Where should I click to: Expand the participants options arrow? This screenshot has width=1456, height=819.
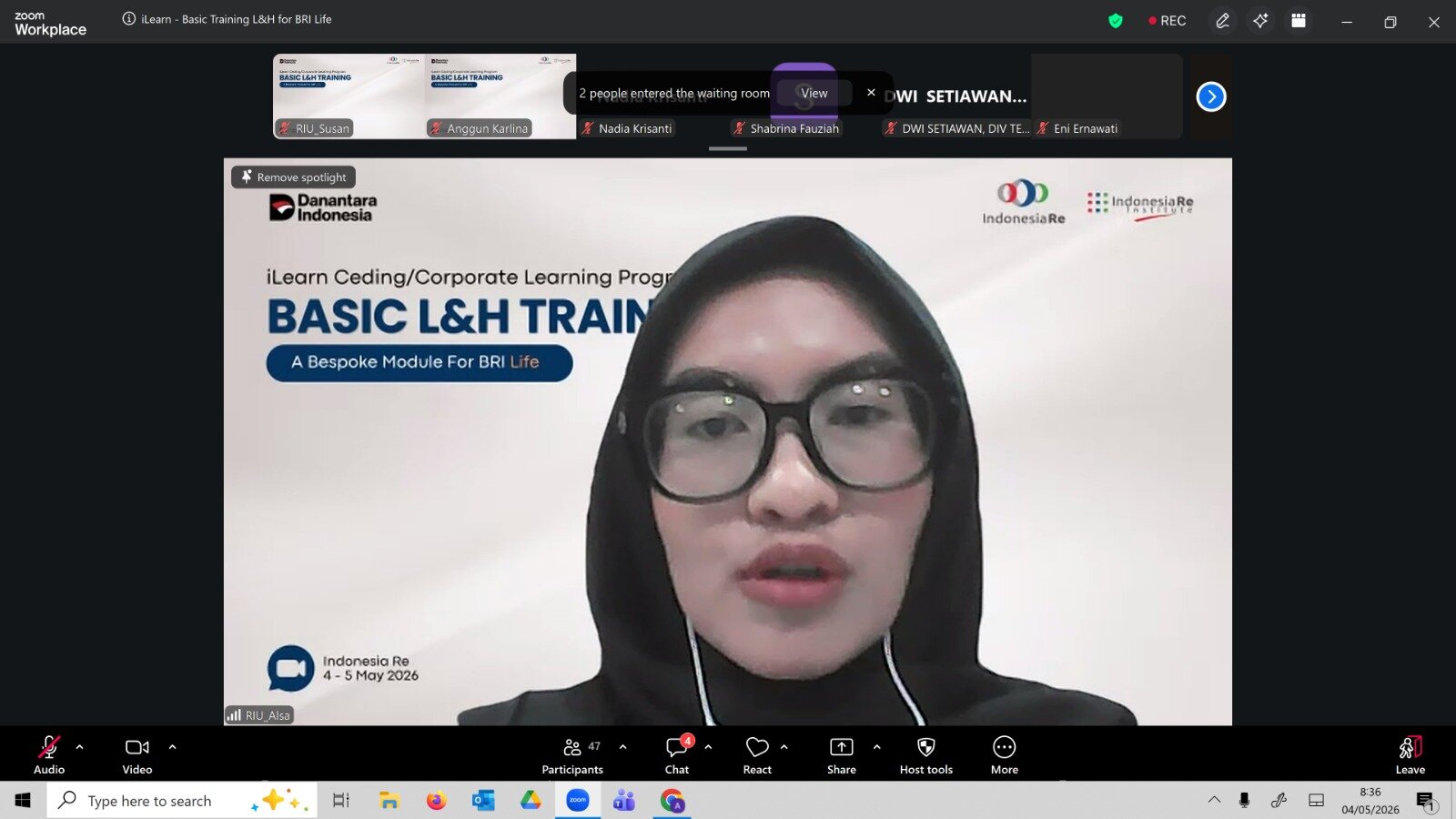[623, 747]
